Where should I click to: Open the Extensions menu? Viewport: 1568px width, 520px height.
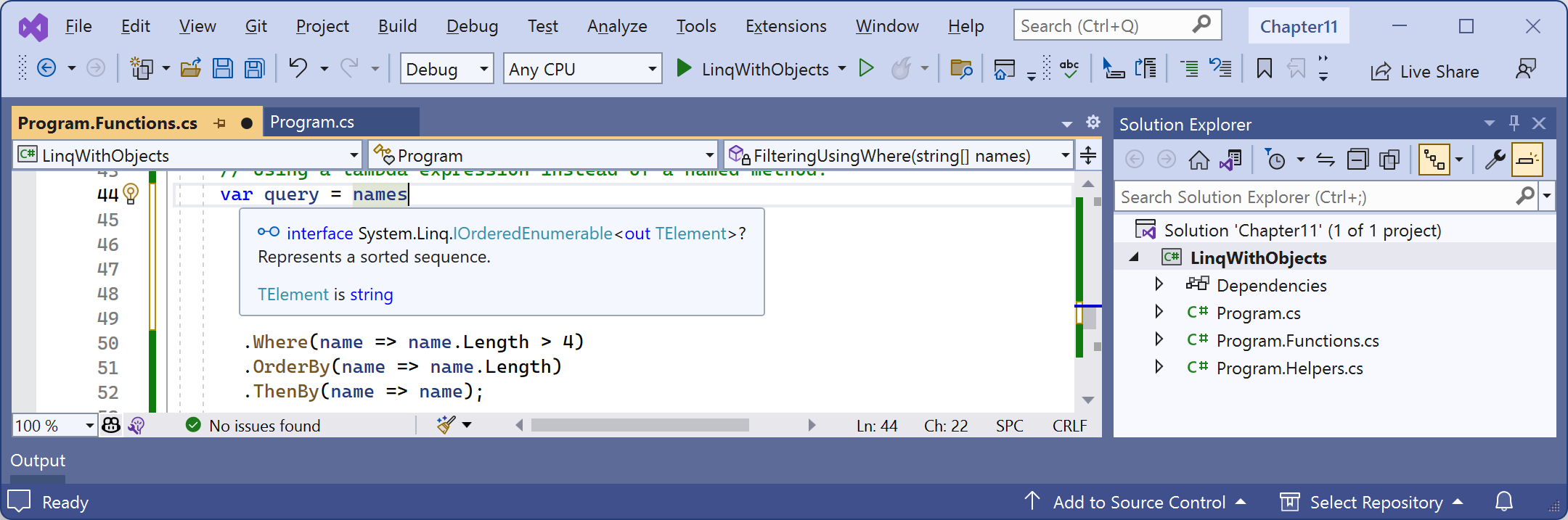785,26
